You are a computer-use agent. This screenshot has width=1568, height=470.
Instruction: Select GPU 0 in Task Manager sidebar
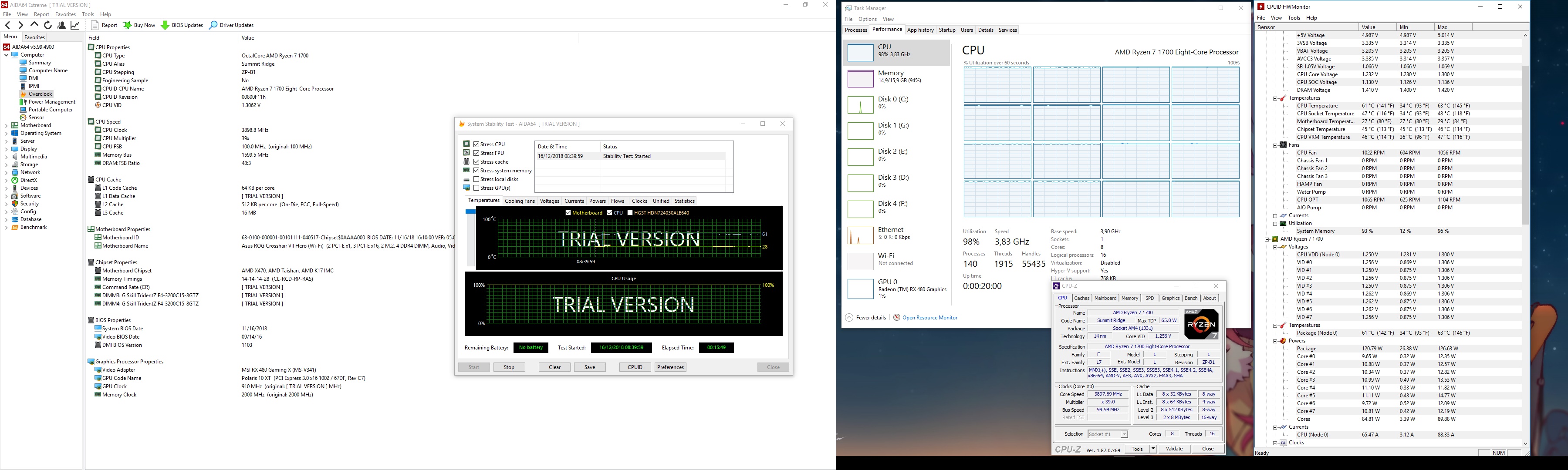896,288
